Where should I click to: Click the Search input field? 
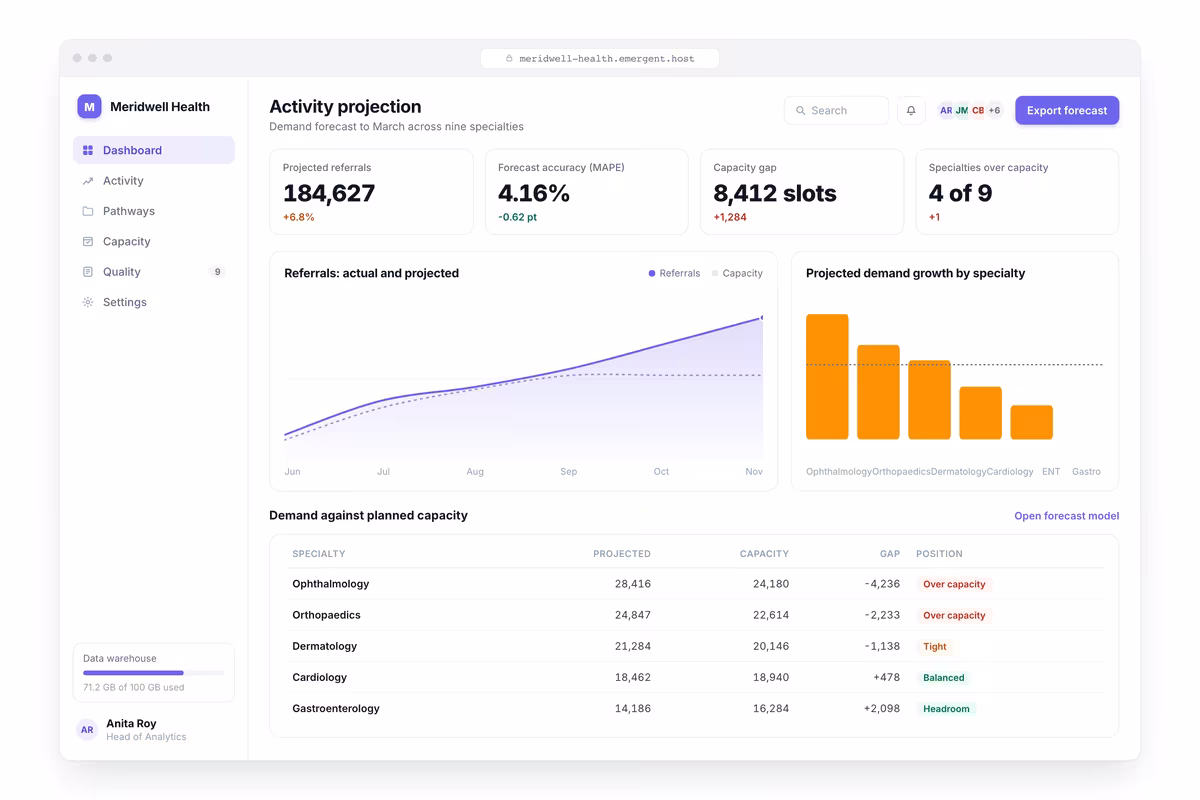pyautogui.click(x=836, y=111)
